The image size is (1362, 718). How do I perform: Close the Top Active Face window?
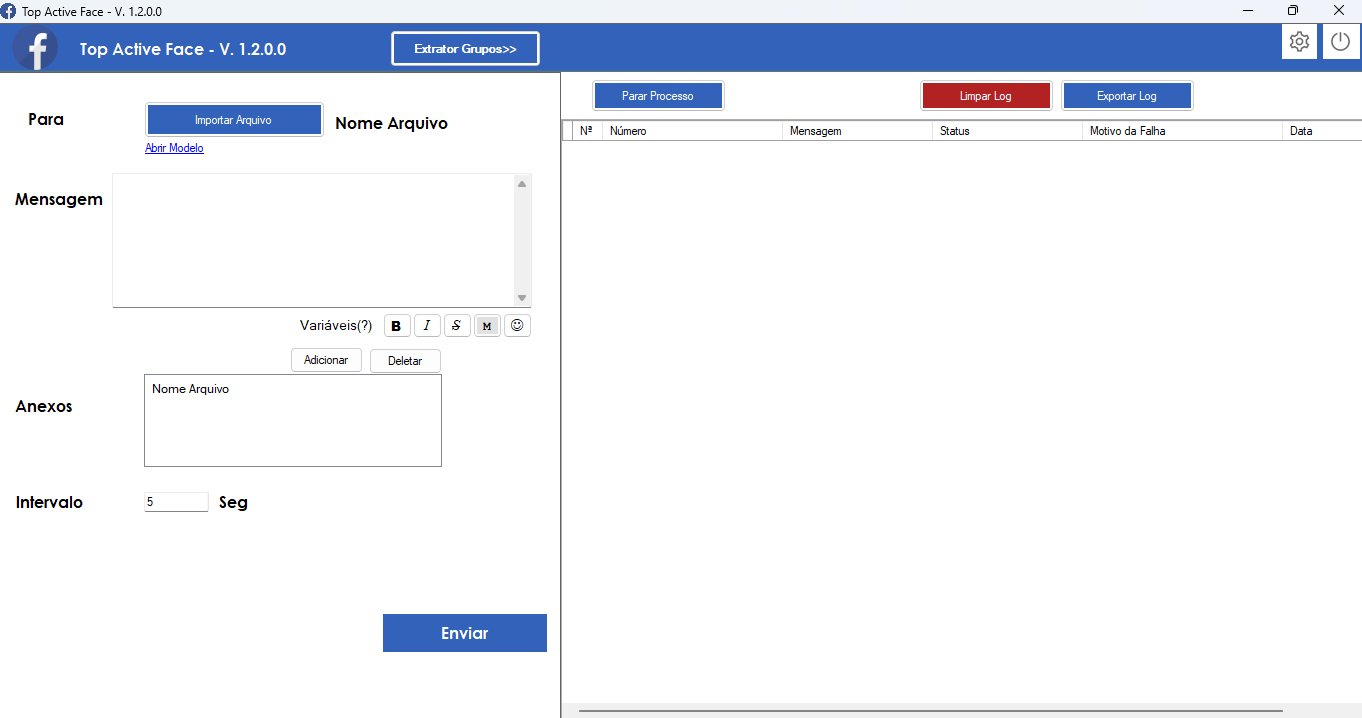click(1339, 11)
